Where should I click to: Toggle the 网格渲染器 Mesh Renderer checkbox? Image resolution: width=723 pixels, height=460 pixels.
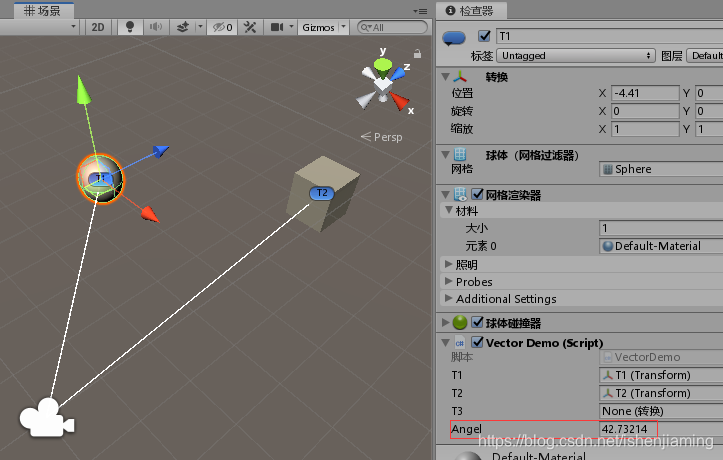pyautogui.click(x=477, y=194)
